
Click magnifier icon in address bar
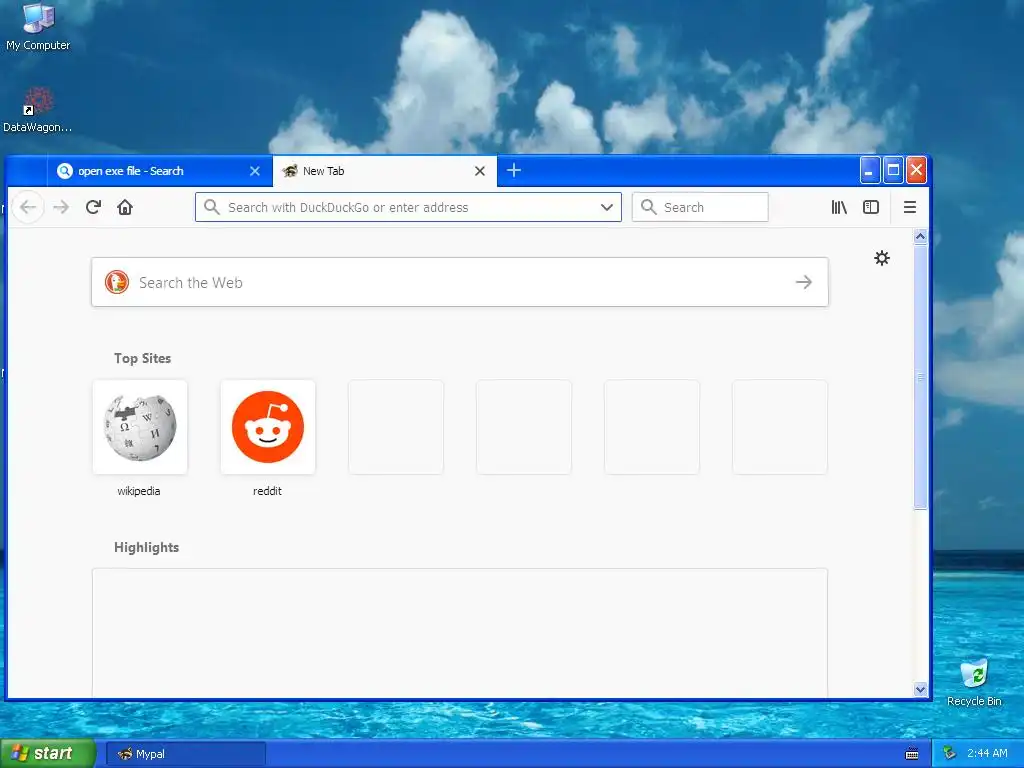tap(212, 207)
